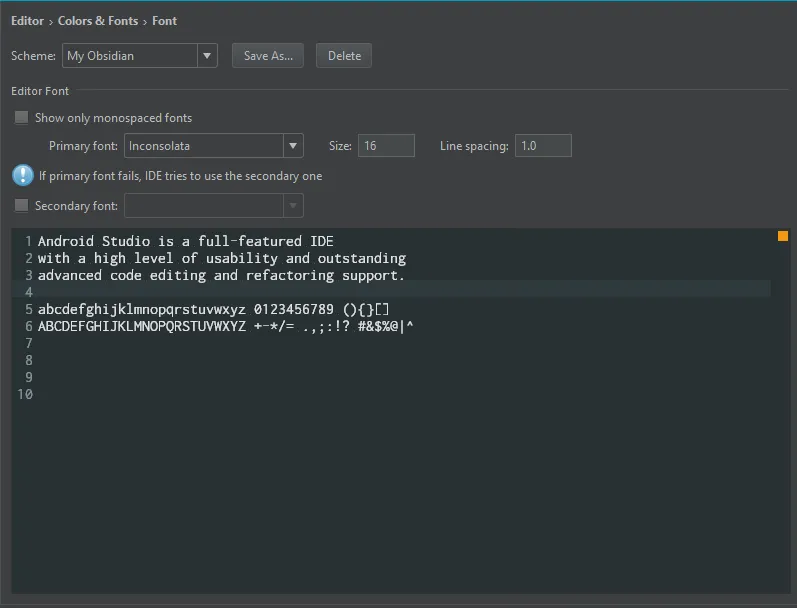The height and width of the screenshot is (608, 797).
Task: Enable the Secondary font checkbox
Action: coord(21,205)
